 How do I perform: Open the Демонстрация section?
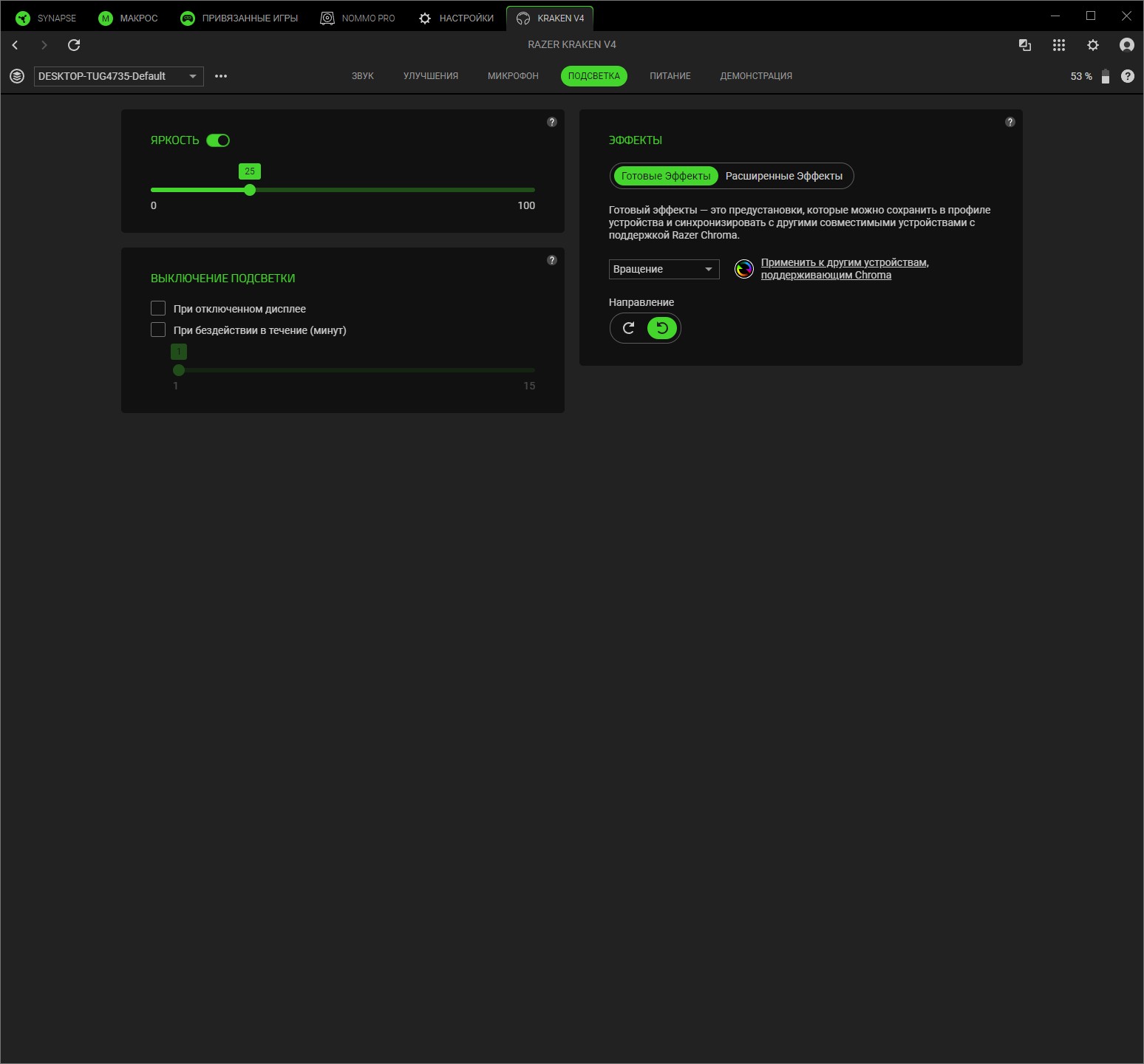pyautogui.click(x=756, y=76)
